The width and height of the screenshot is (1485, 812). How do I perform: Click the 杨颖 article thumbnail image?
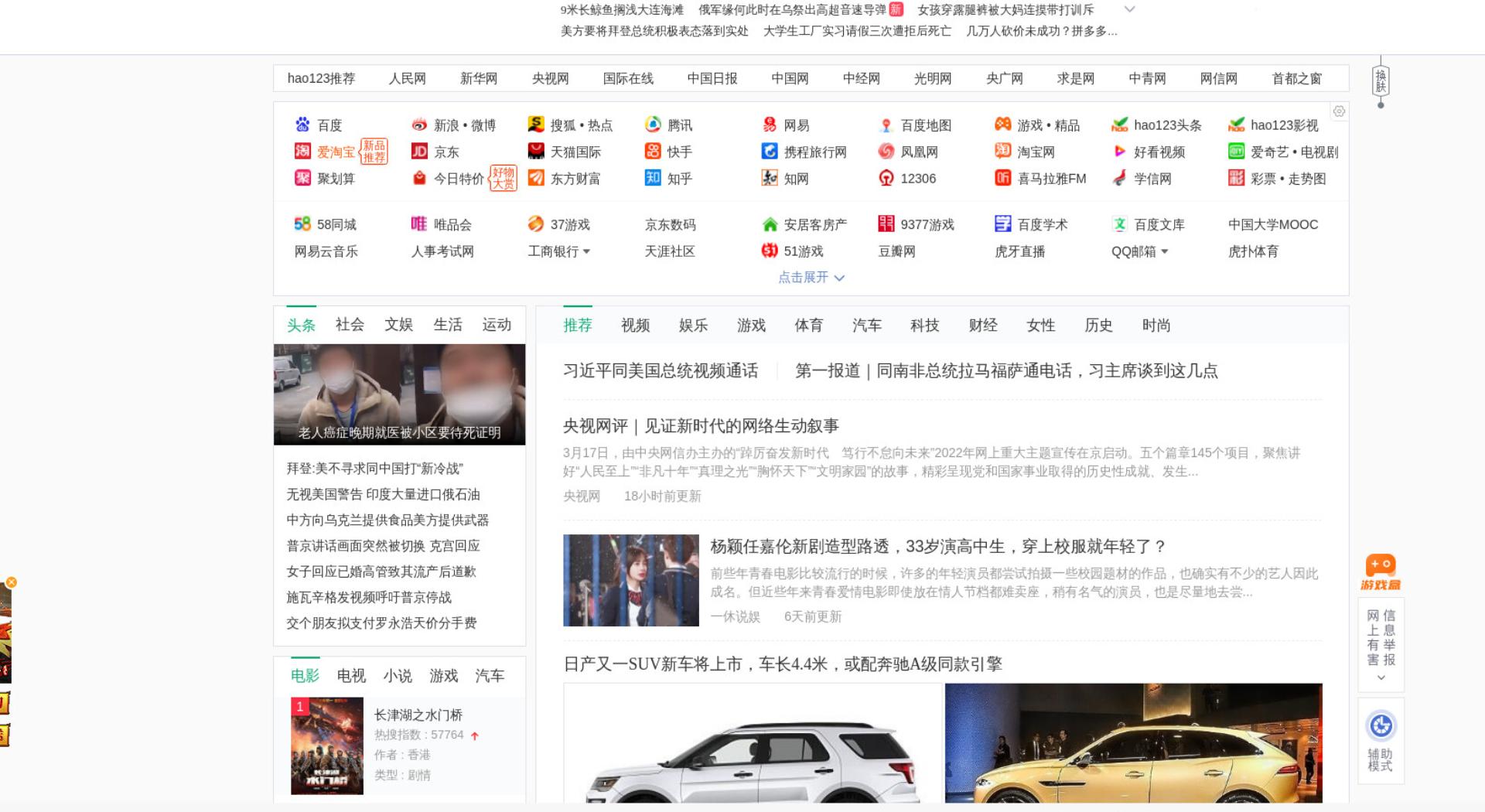631,580
